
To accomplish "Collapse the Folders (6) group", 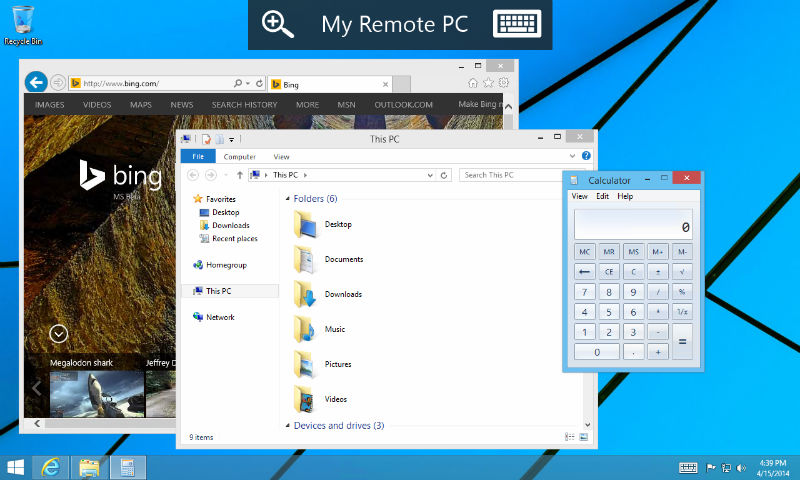I will click(288, 198).
